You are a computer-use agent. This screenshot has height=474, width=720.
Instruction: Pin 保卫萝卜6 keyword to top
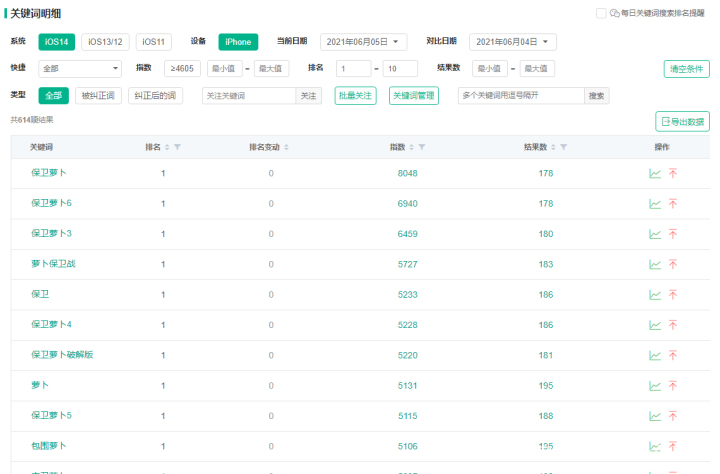[x=673, y=204]
